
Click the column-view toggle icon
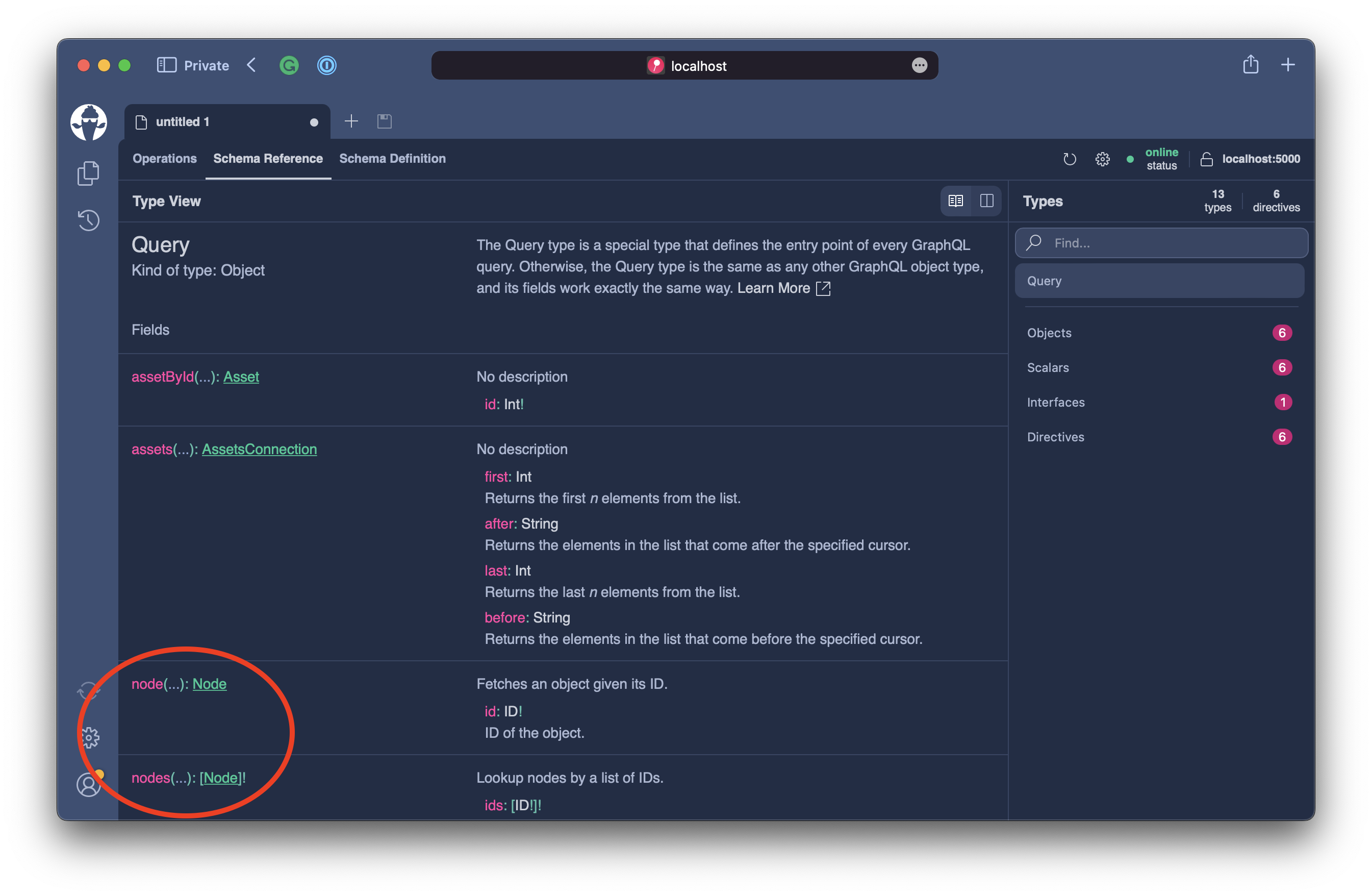click(x=986, y=201)
